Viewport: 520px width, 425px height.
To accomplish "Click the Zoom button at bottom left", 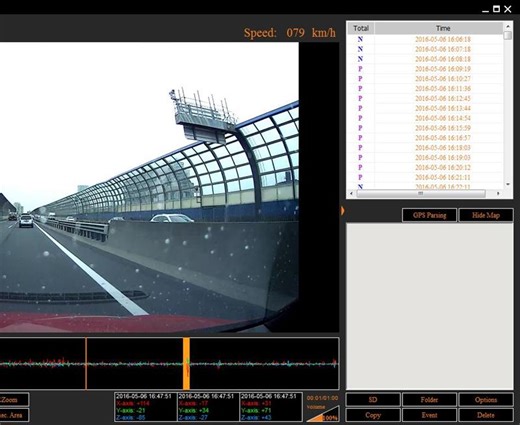I will click(13, 400).
